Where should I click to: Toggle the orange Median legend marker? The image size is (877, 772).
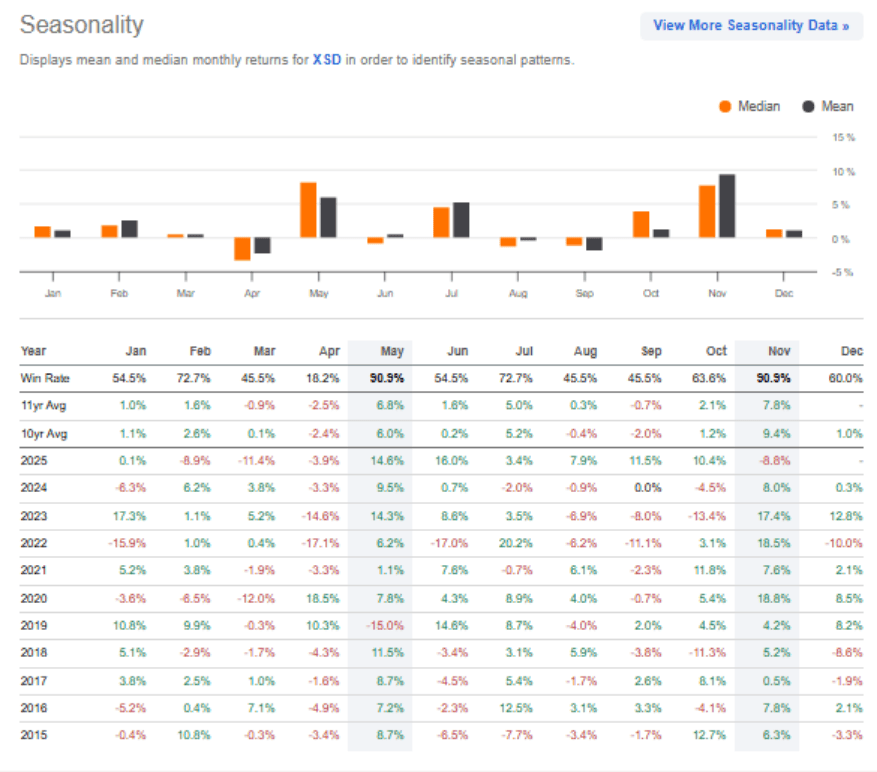(728, 106)
